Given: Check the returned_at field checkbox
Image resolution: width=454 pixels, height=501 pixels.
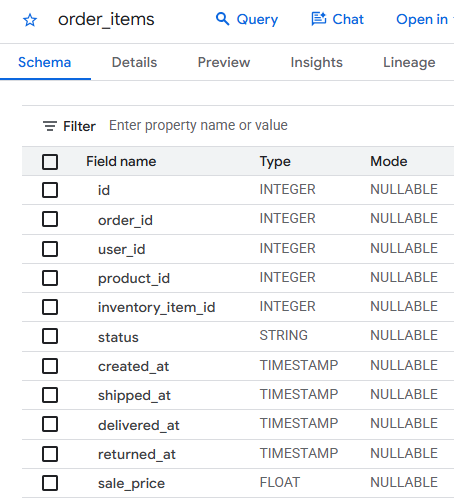Looking at the screenshot, I should (50, 454).
